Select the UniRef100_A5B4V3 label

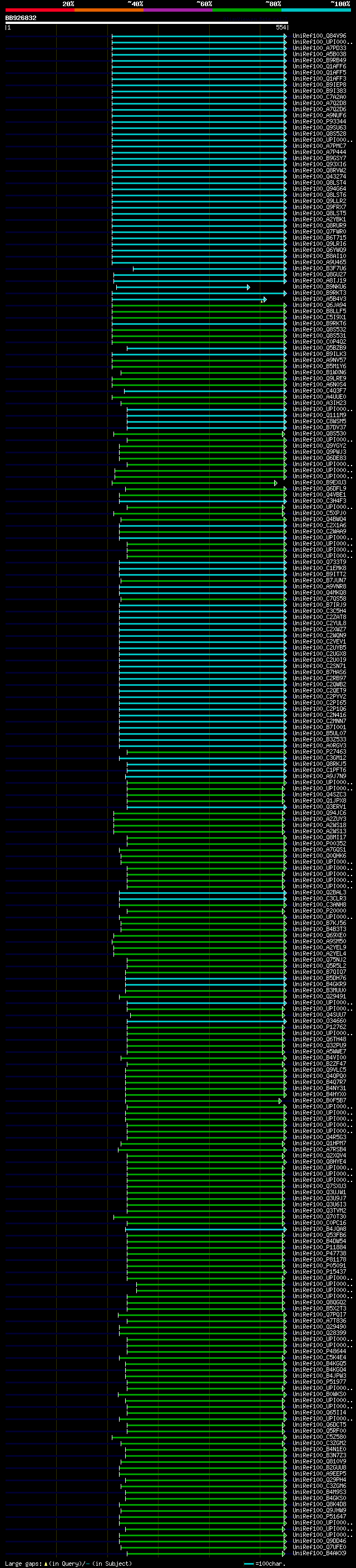point(319,299)
